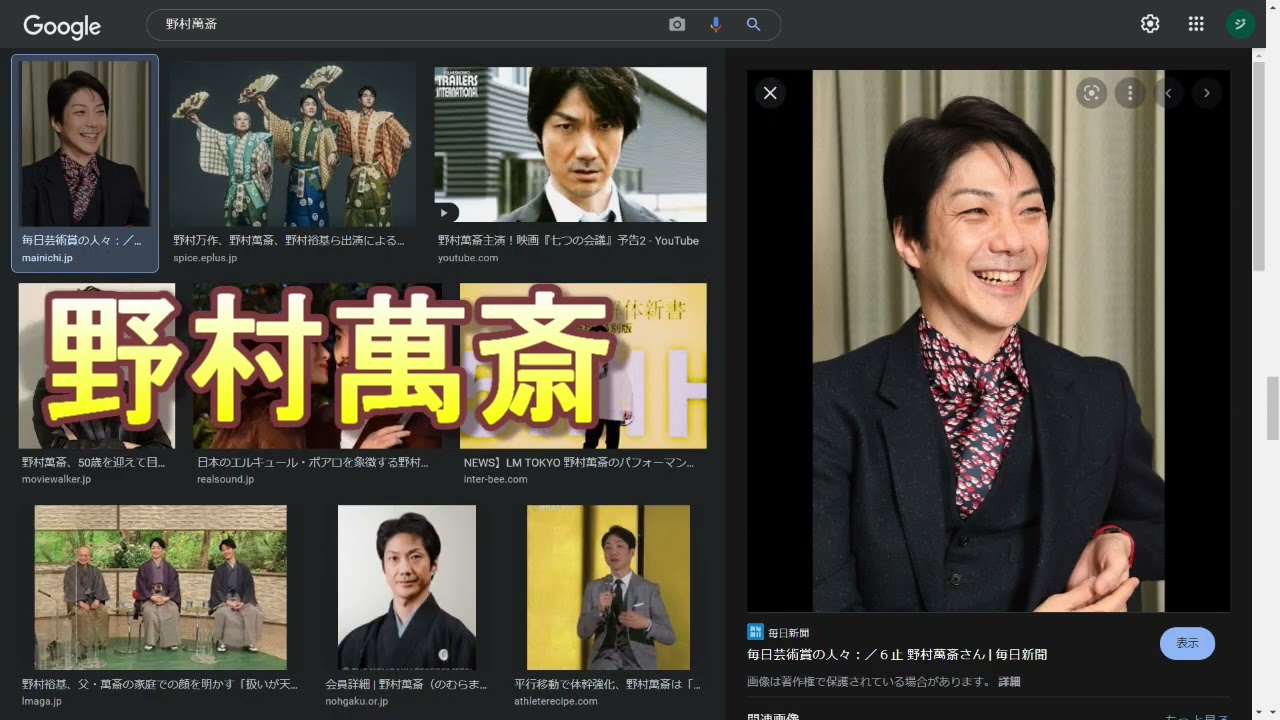Go to previous image in preview
This screenshot has height=720, width=1280.
(x=1168, y=93)
